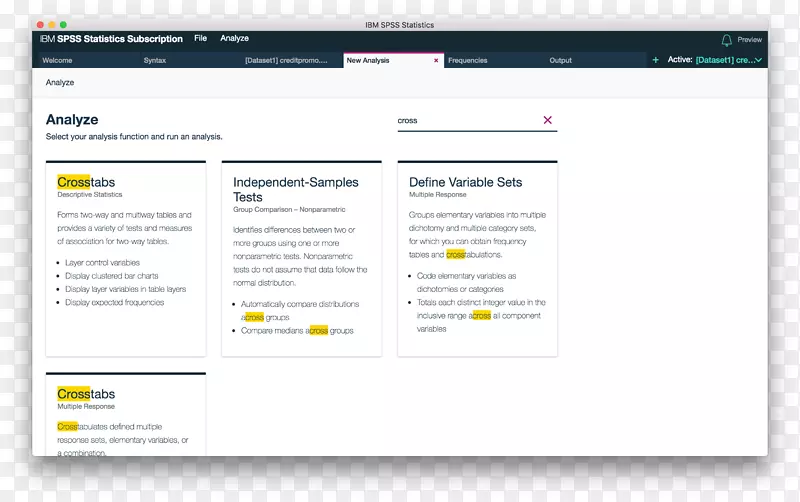800x502 pixels.
Task: Click the Preview label
Action: 749,40
